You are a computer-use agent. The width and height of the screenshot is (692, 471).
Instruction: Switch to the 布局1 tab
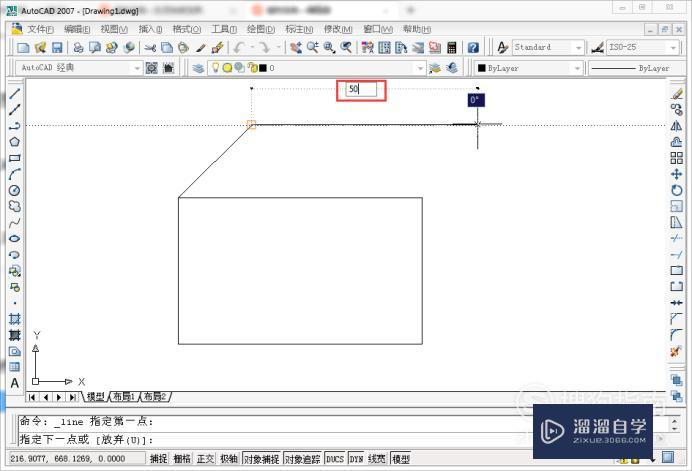124,396
